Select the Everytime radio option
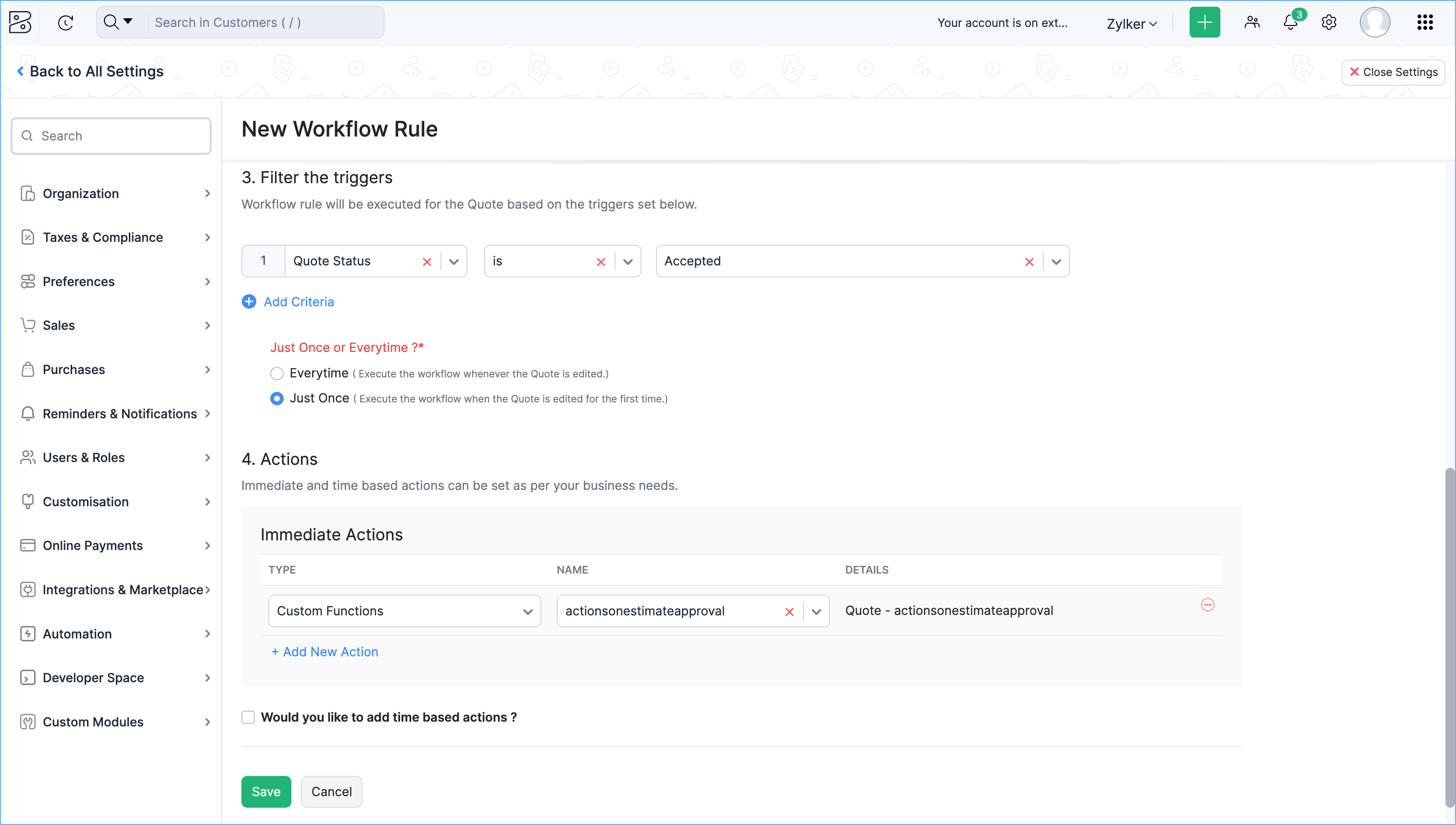This screenshot has height=825, width=1456. (276, 374)
